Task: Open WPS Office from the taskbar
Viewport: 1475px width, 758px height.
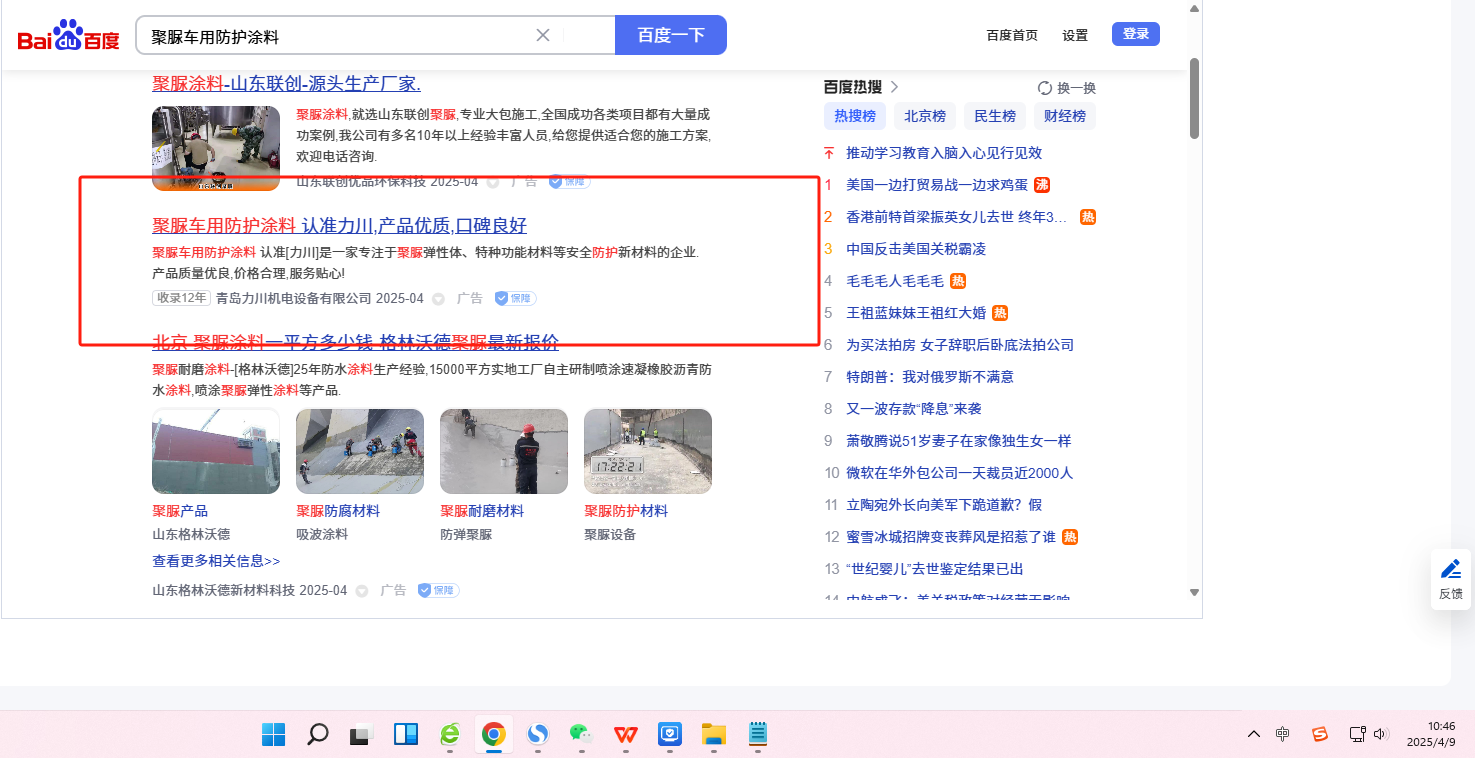Action: click(626, 734)
